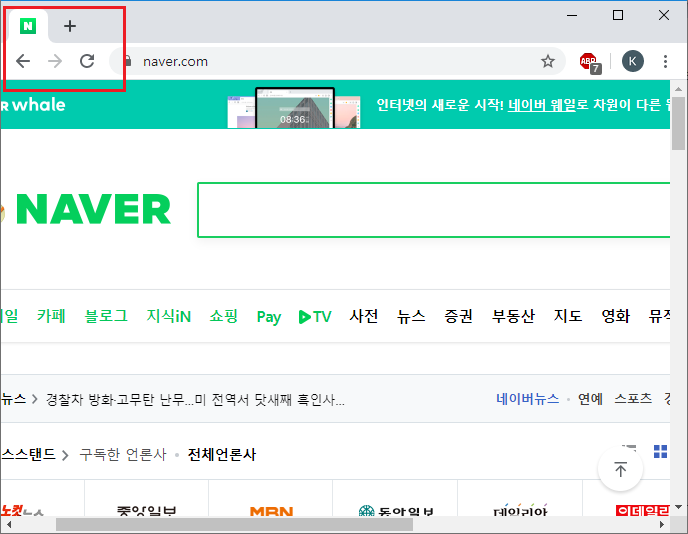Open the MBN press logo

(x=271, y=510)
